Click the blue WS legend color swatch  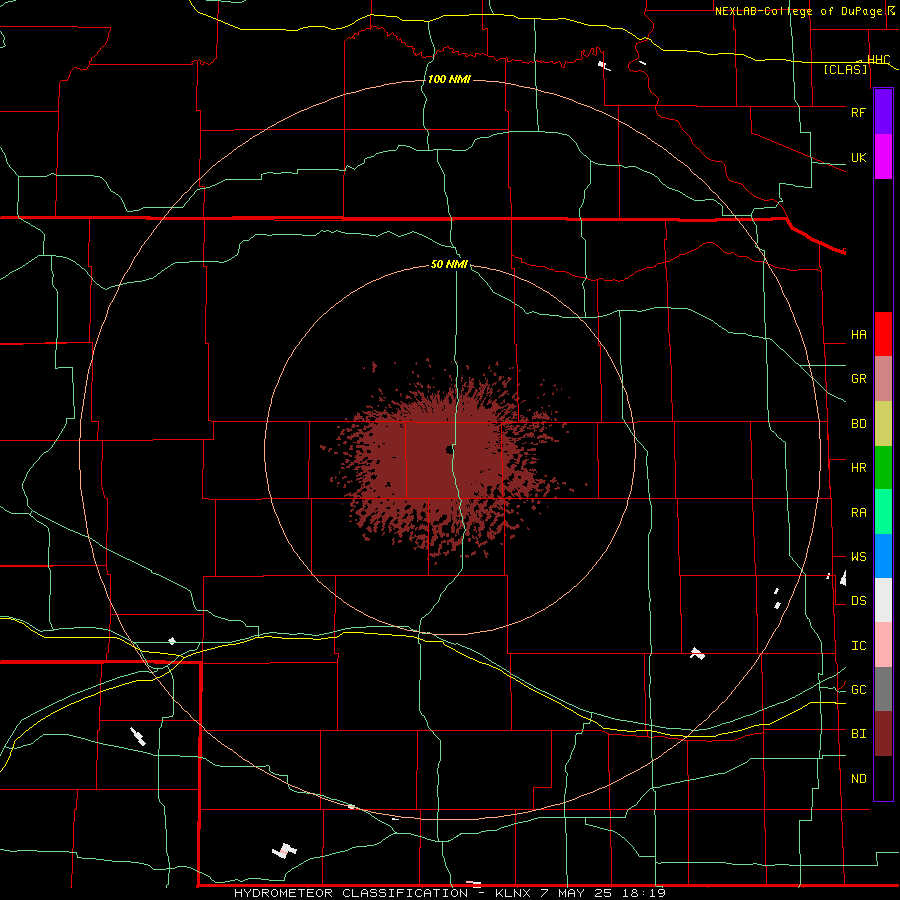pyautogui.click(x=883, y=556)
